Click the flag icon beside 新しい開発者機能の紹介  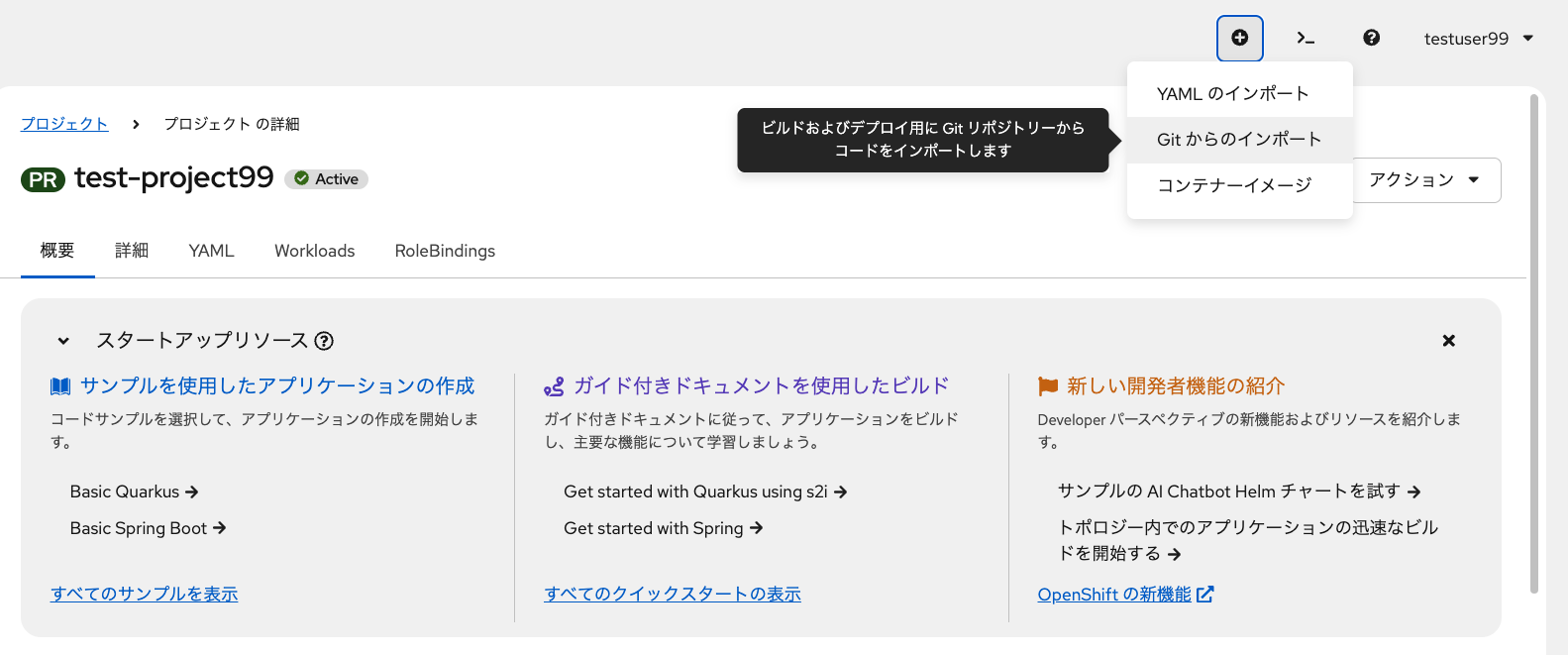(1048, 386)
